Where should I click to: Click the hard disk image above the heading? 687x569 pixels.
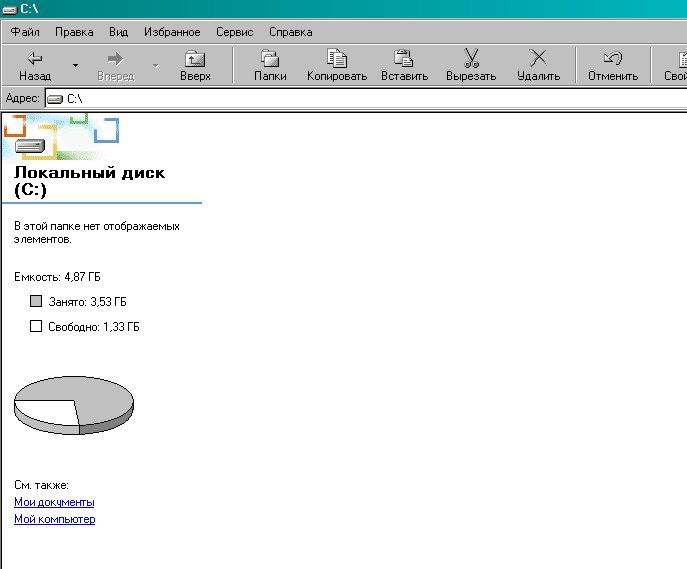click(x=30, y=146)
